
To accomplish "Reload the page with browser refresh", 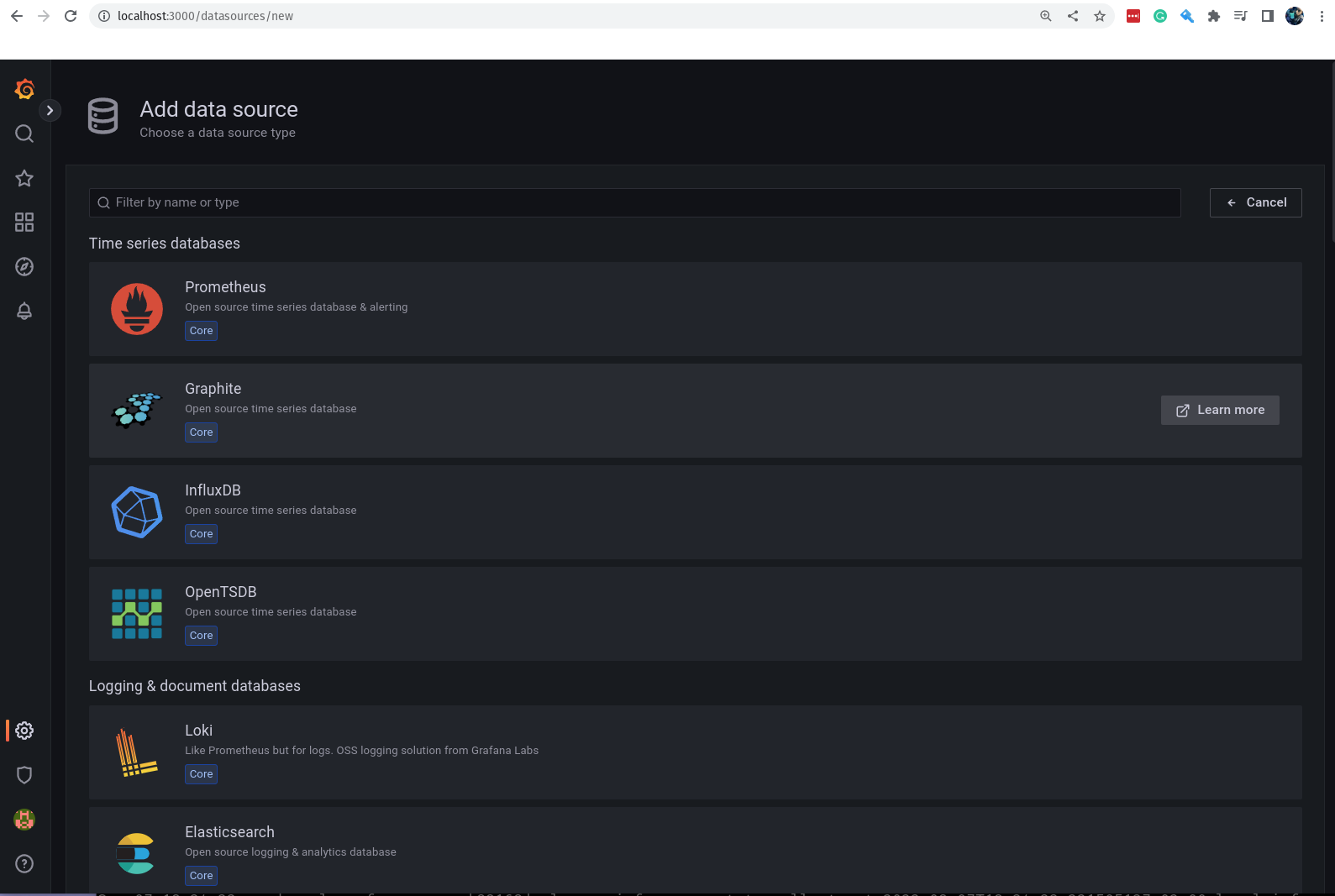I will (71, 16).
